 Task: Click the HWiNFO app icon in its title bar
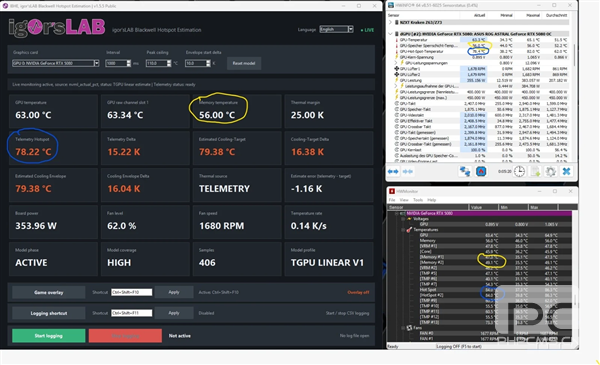(x=391, y=5)
